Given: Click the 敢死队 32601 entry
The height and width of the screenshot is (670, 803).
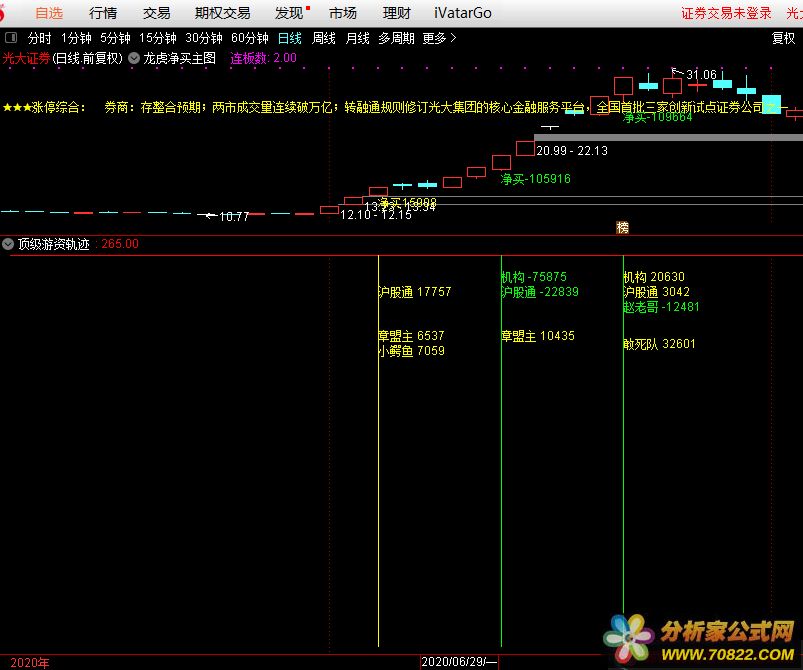Looking at the screenshot, I should point(659,344).
